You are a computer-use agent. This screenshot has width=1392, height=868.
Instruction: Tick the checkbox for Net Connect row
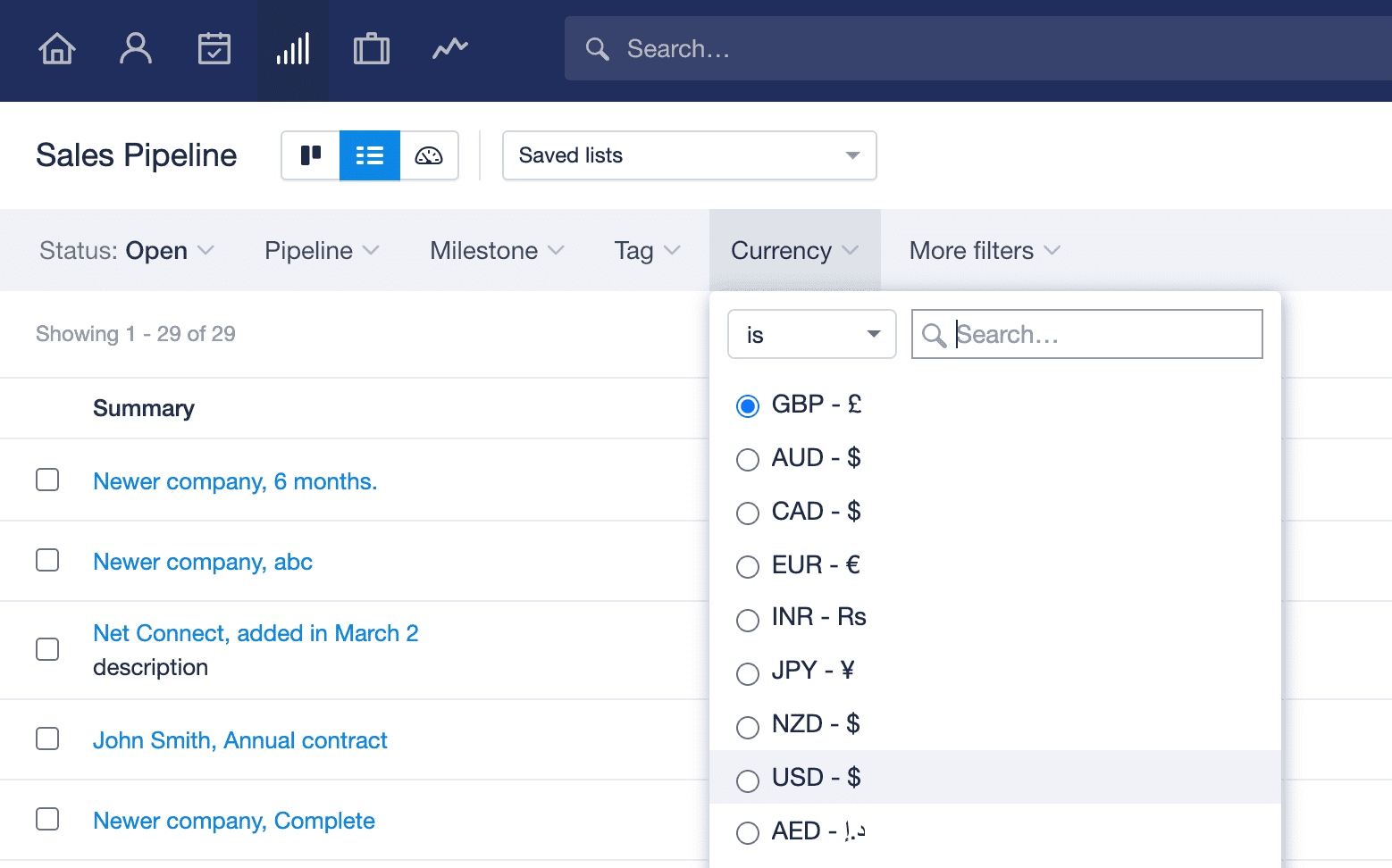[47, 649]
